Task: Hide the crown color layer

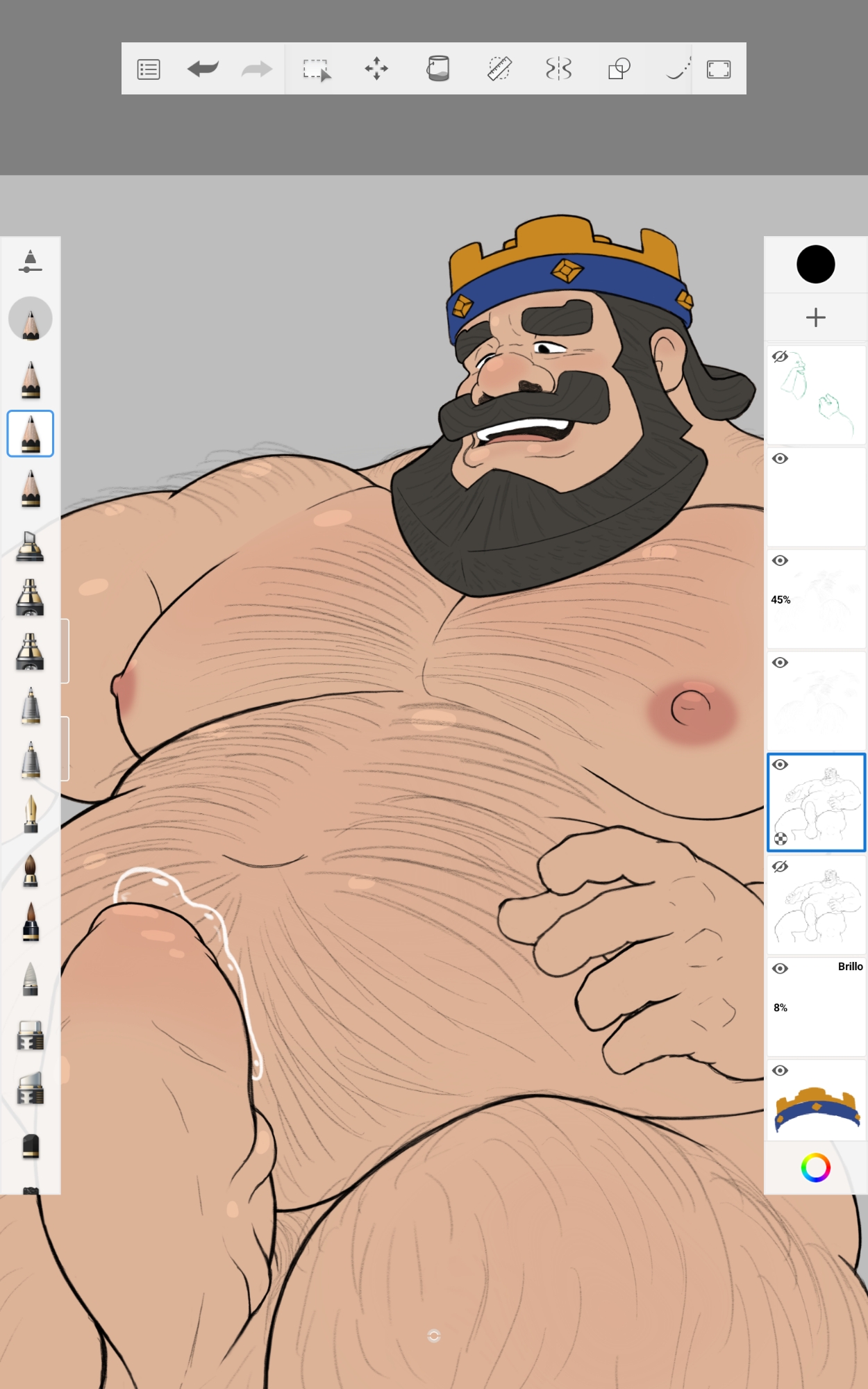Action: click(x=780, y=1070)
